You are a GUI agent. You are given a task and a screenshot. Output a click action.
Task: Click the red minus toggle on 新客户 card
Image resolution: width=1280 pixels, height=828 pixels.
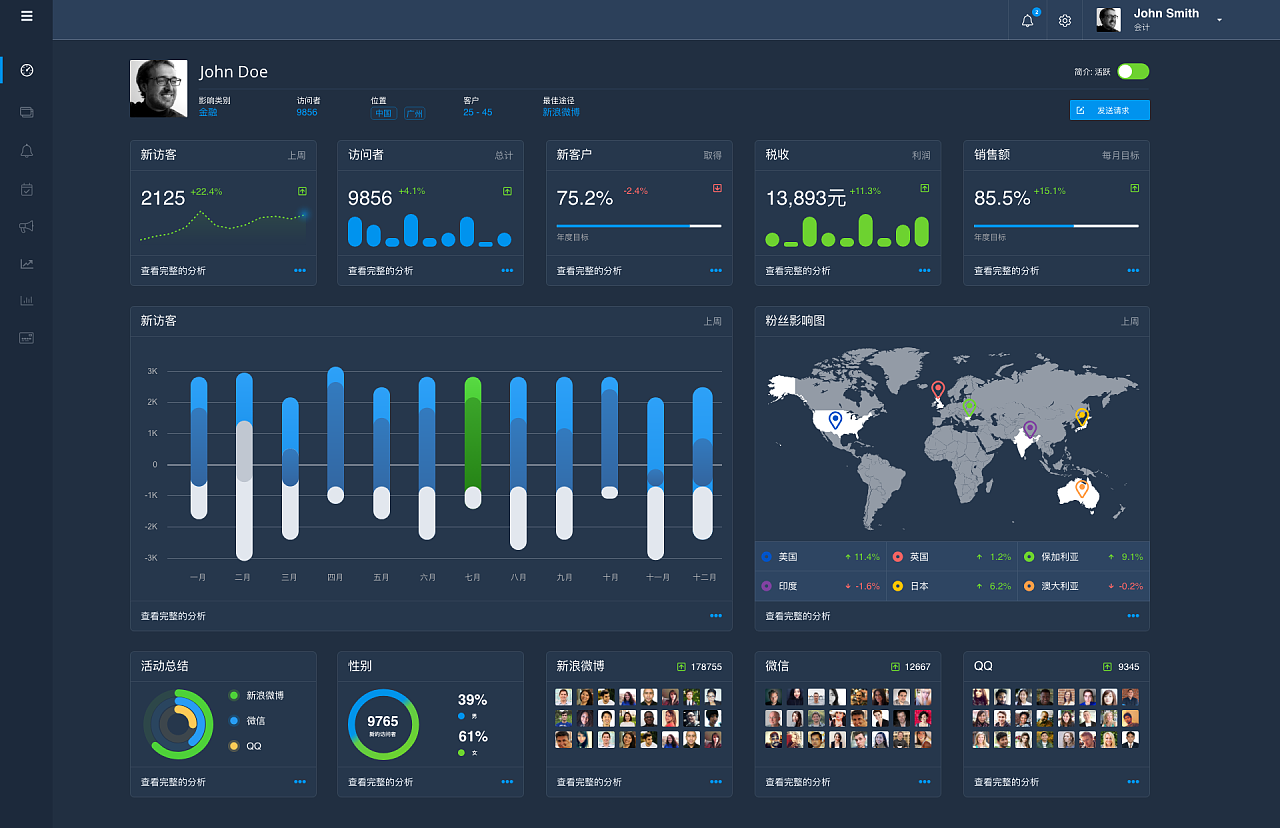tap(716, 187)
